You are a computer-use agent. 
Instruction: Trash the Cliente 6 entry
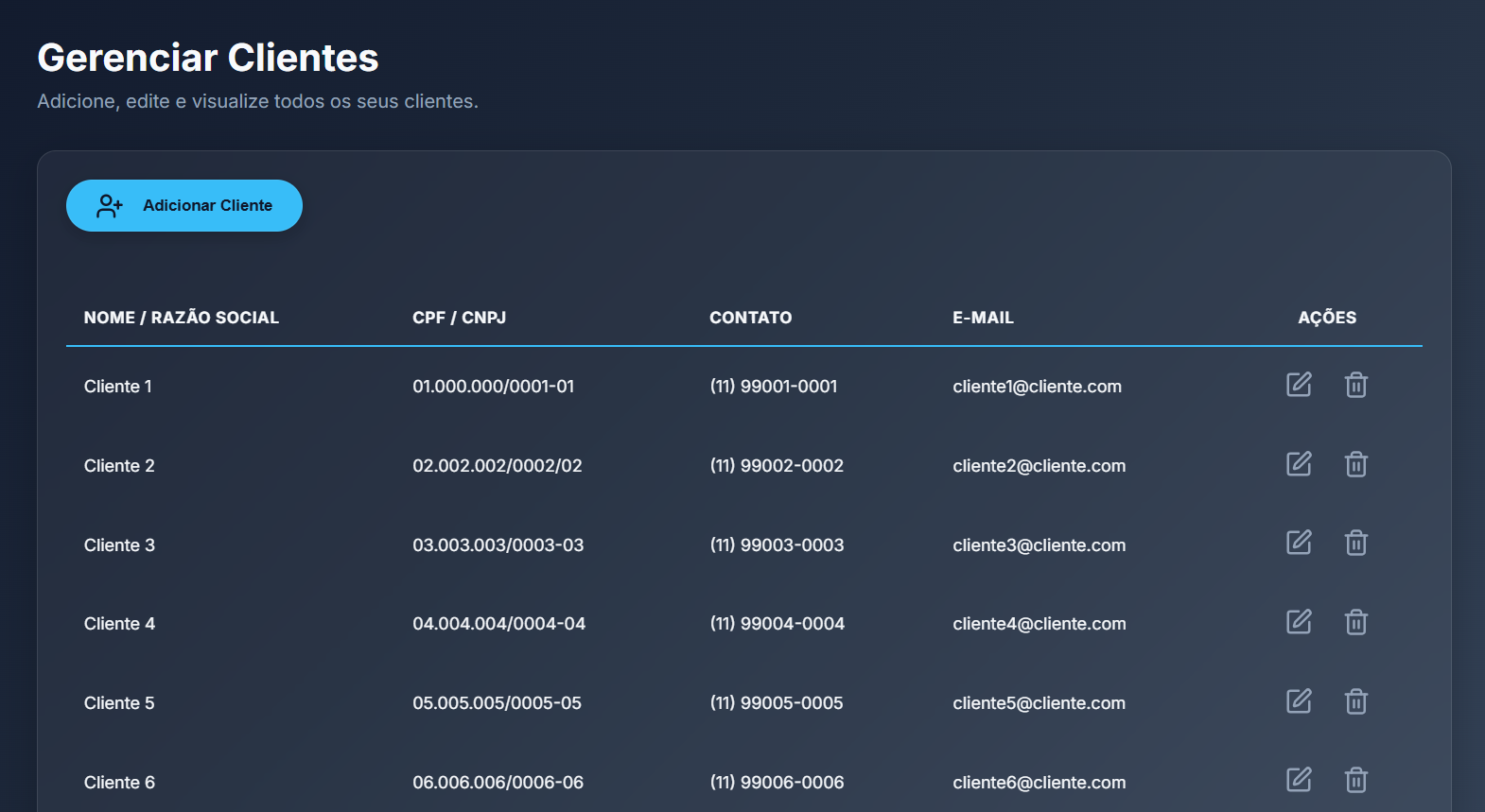(1356, 780)
